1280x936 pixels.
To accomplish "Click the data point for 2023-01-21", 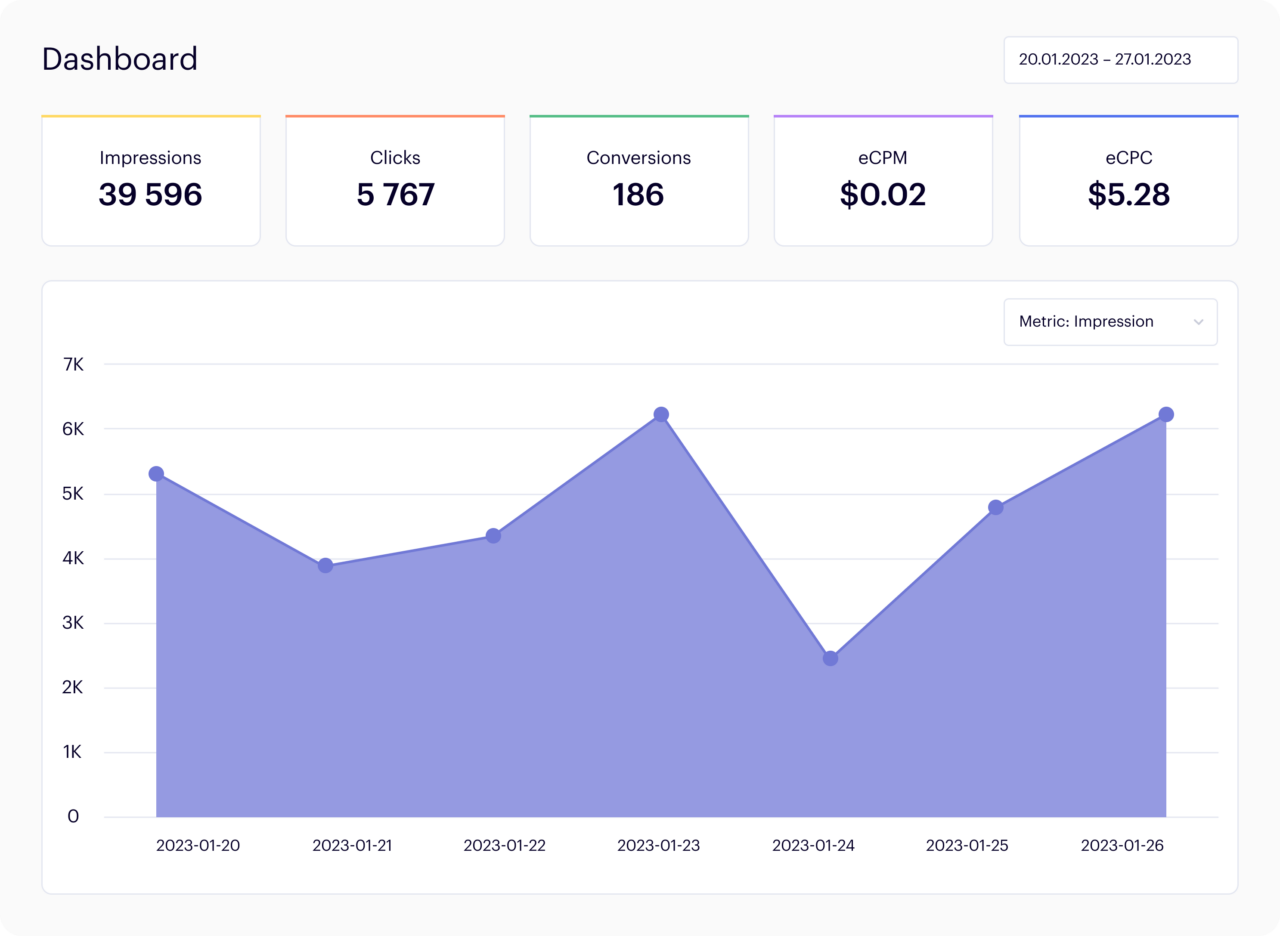I will (325, 566).
